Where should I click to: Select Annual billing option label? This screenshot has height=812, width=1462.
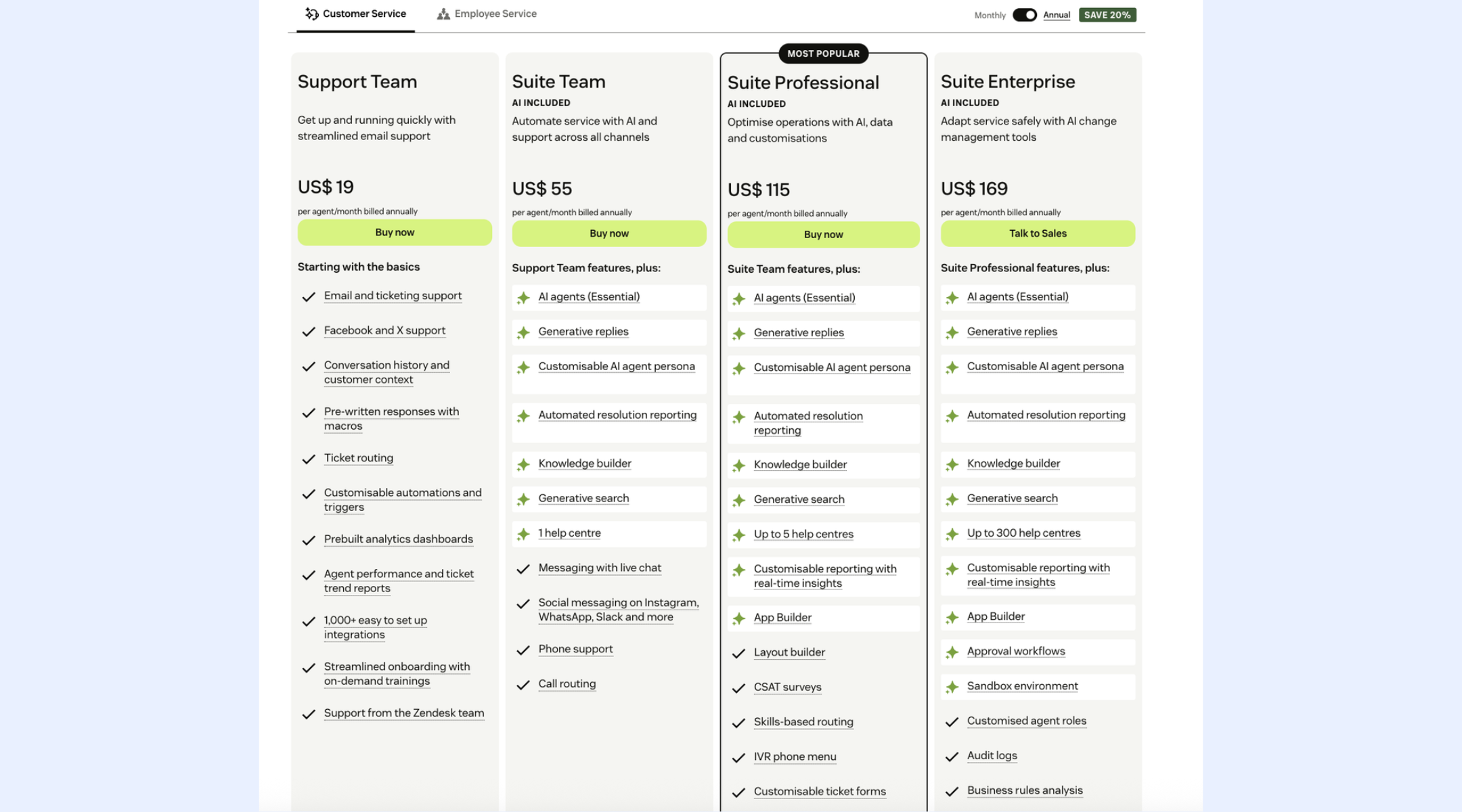click(1057, 15)
